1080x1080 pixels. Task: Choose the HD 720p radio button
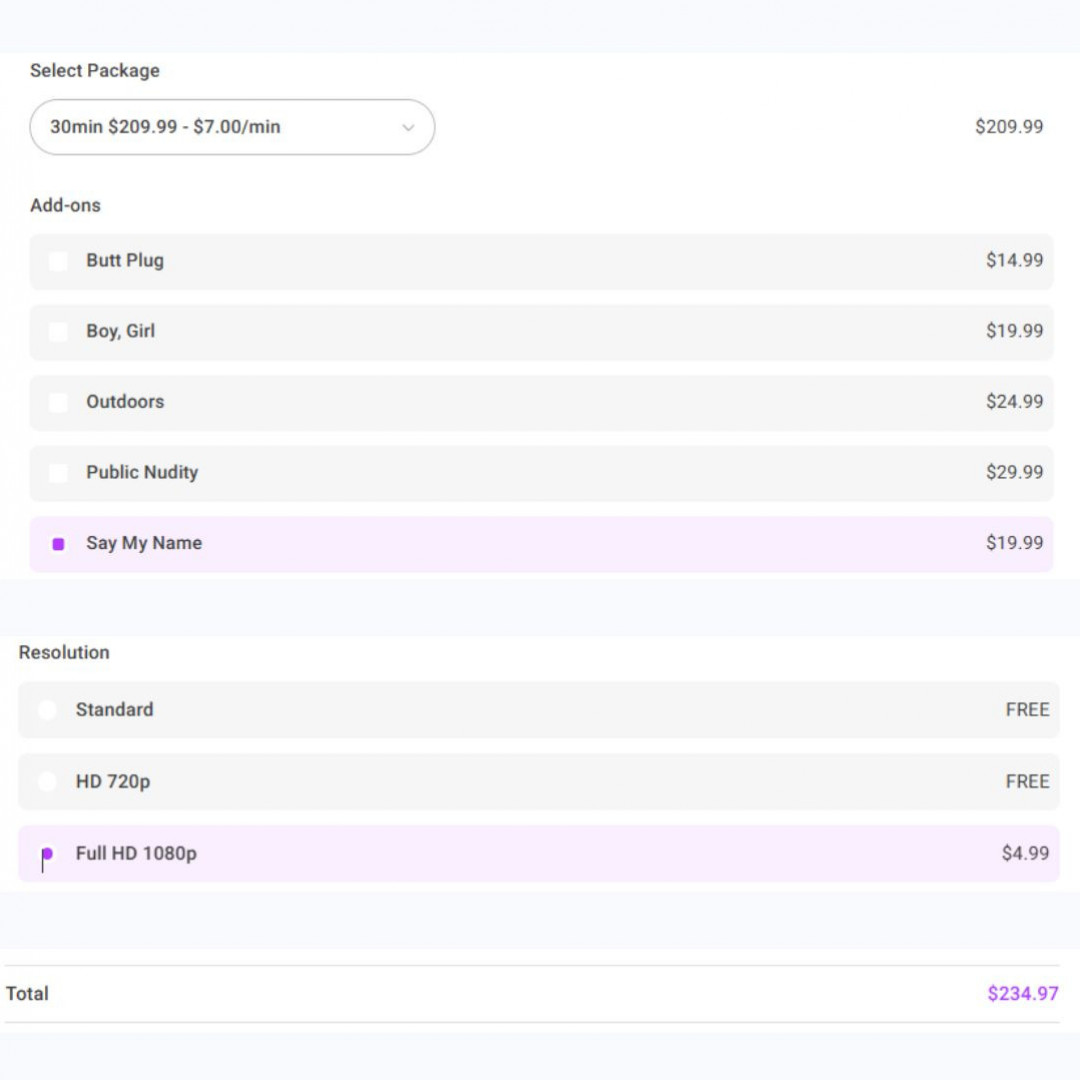coord(47,782)
